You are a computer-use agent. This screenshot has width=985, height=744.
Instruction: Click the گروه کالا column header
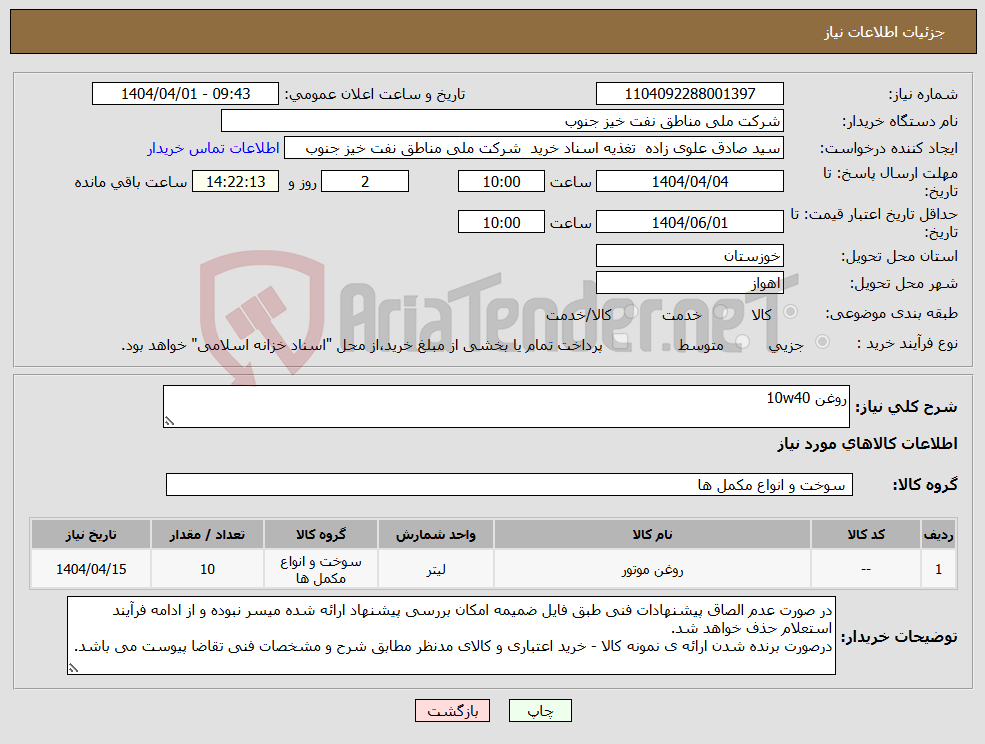321,534
